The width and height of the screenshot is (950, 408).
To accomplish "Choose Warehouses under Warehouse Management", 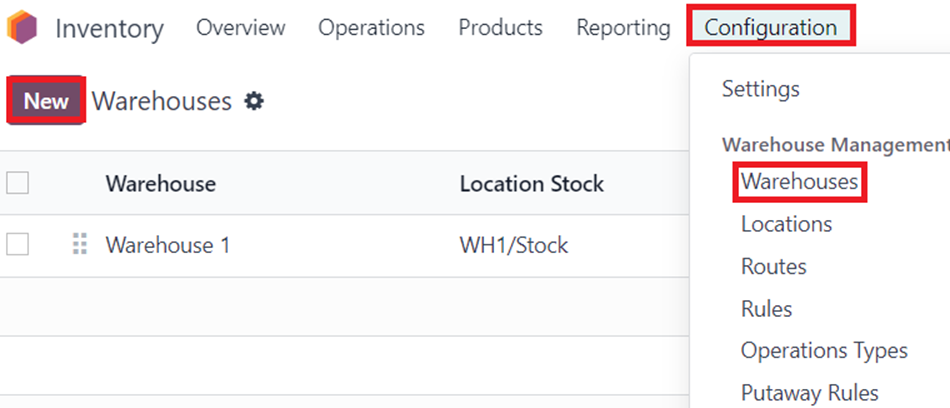I will pyautogui.click(x=800, y=181).
